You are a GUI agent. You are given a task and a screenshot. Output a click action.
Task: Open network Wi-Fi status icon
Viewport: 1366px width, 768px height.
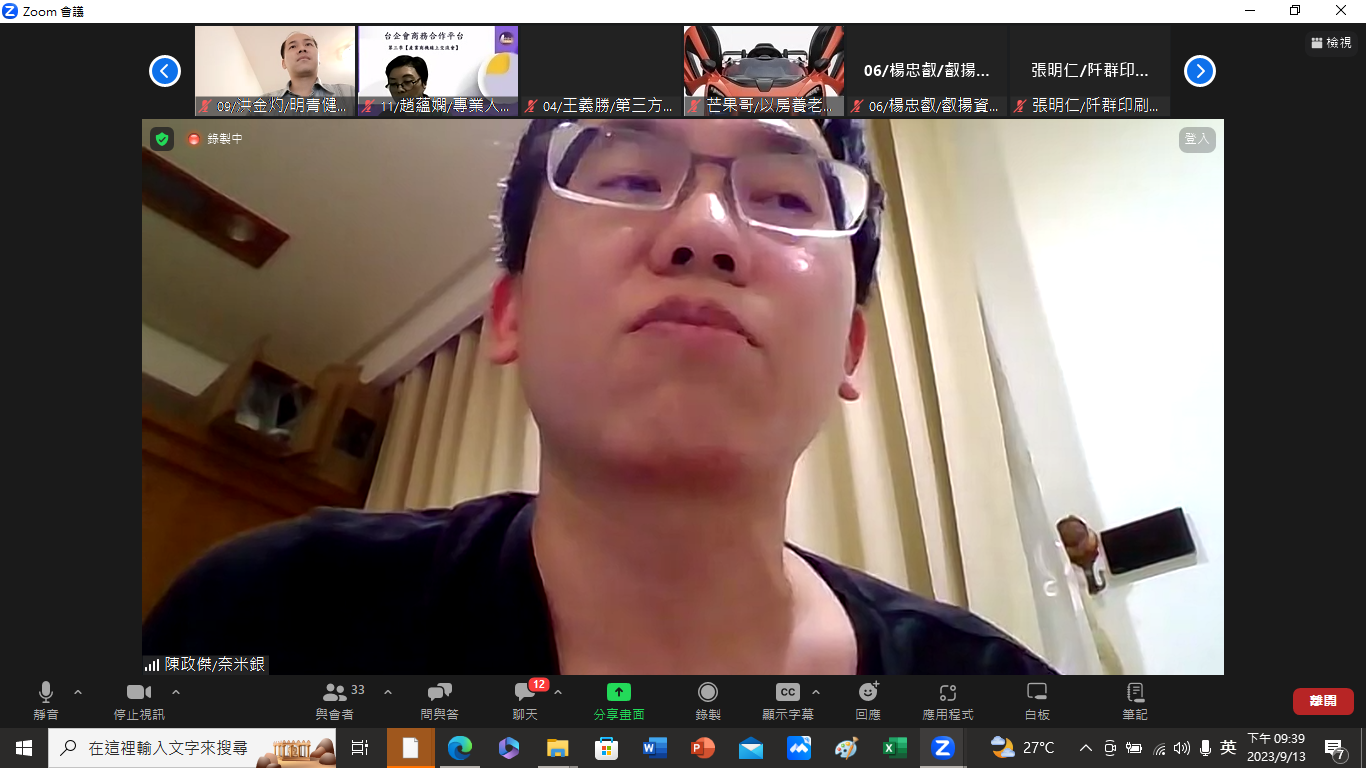[x=1159, y=747]
